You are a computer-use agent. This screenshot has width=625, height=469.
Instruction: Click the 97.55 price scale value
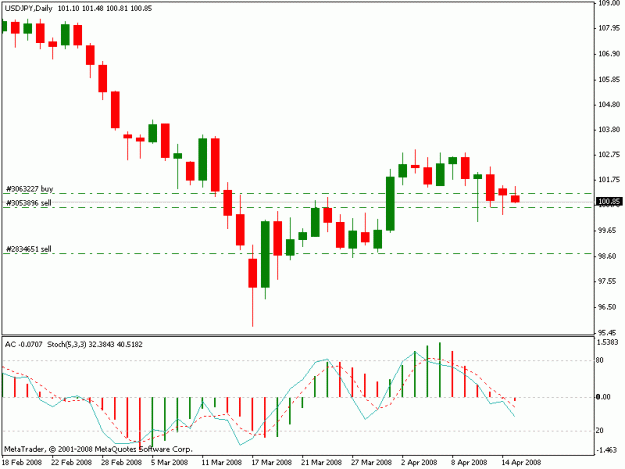coord(607,281)
